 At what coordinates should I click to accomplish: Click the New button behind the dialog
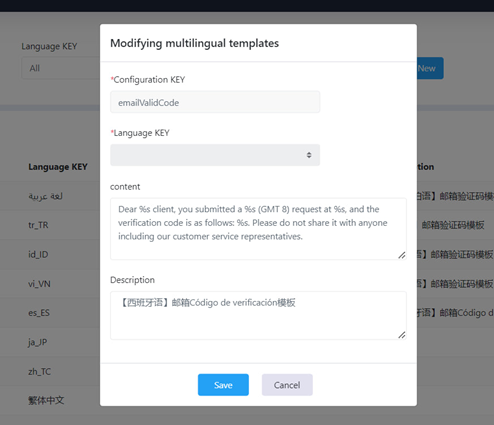point(430,68)
